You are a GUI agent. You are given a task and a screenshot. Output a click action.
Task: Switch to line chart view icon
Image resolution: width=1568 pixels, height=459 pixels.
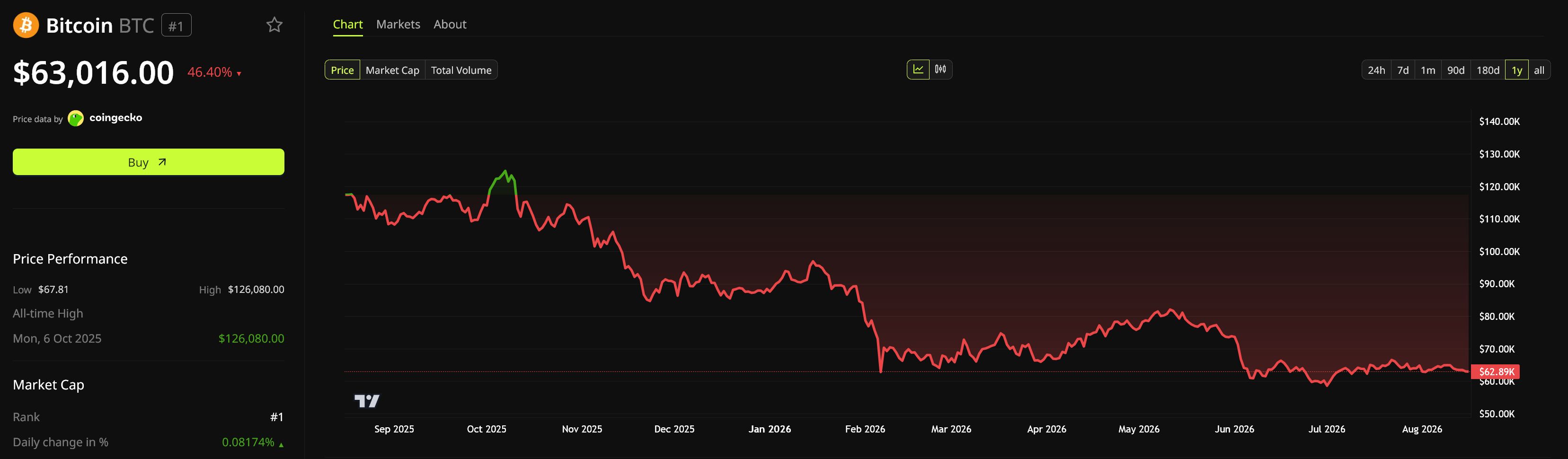(918, 70)
